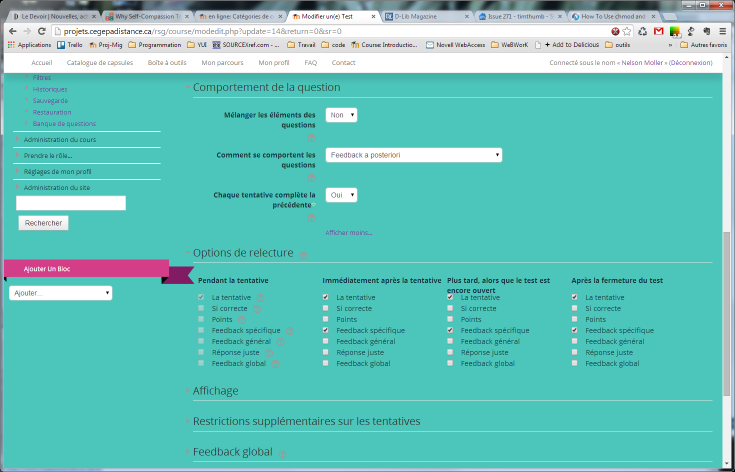Click the sidebar search text field
The height and width of the screenshot is (472, 735).
tap(71, 203)
